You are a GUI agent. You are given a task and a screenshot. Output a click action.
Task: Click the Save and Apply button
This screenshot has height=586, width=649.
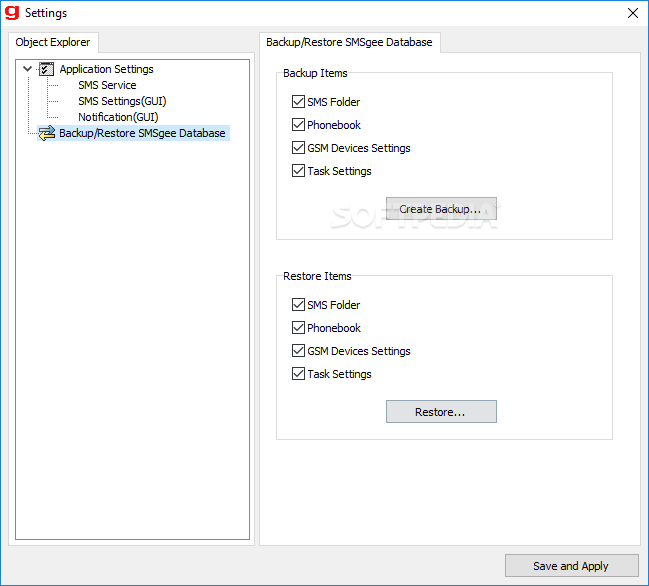[x=572, y=565]
